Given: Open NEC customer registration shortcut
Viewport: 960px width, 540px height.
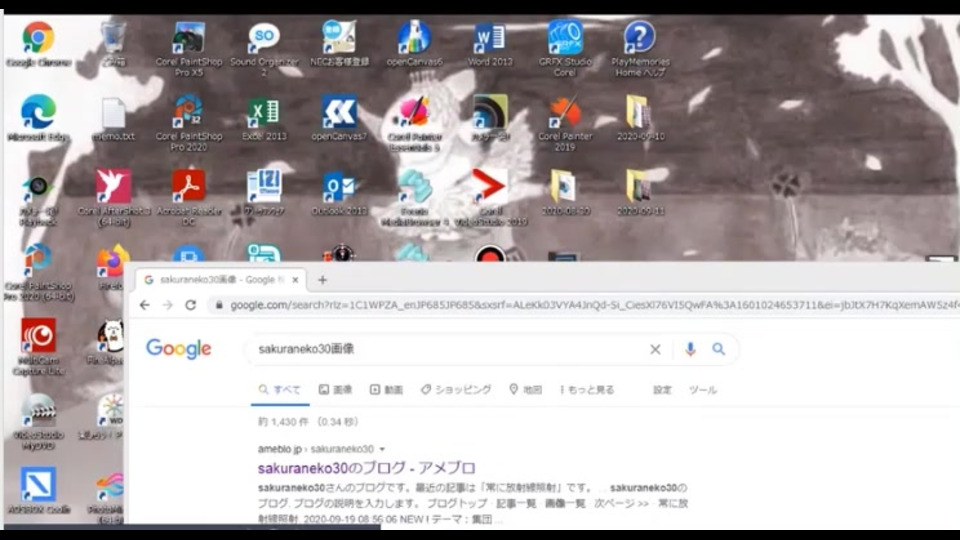Looking at the screenshot, I should point(339,43).
